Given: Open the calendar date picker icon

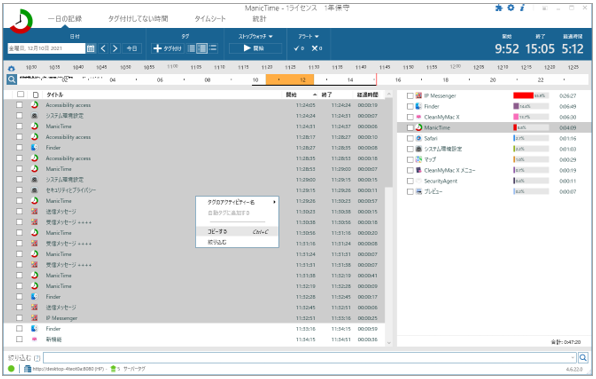Looking at the screenshot, I should coord(90,48).
